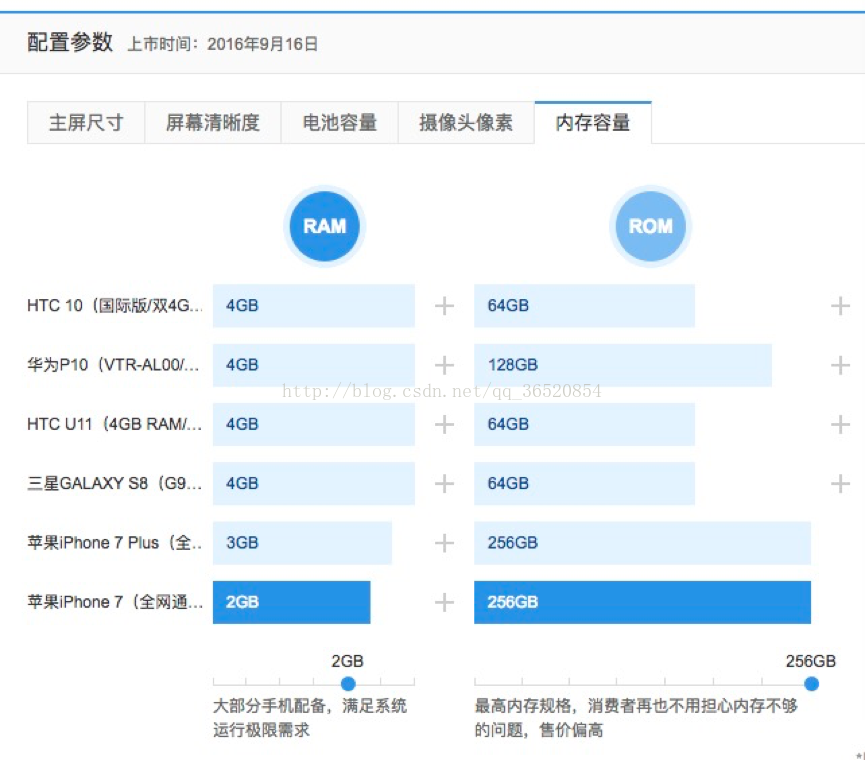Select iPhone 7 Plus 3GB RAM bar
Screen dimensions: 865x760
point(302,543)
